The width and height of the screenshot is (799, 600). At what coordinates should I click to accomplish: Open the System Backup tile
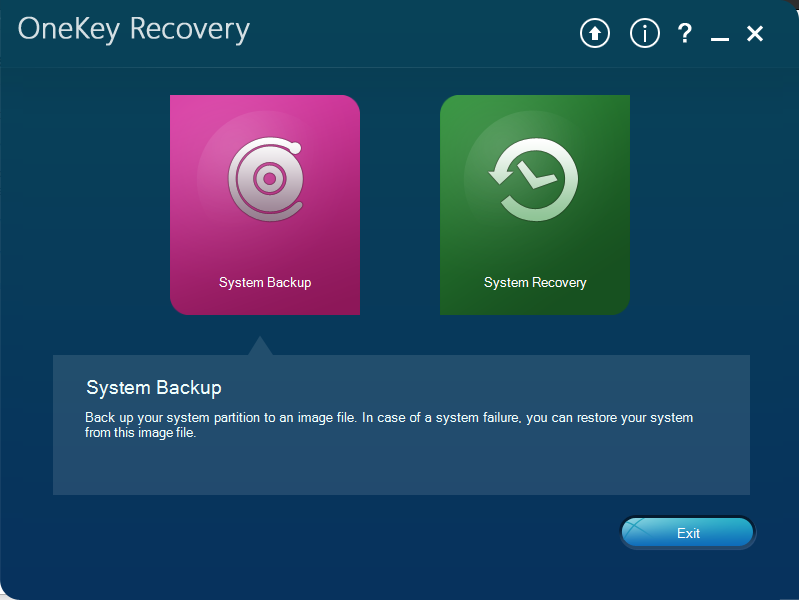[x=265, y=204]
